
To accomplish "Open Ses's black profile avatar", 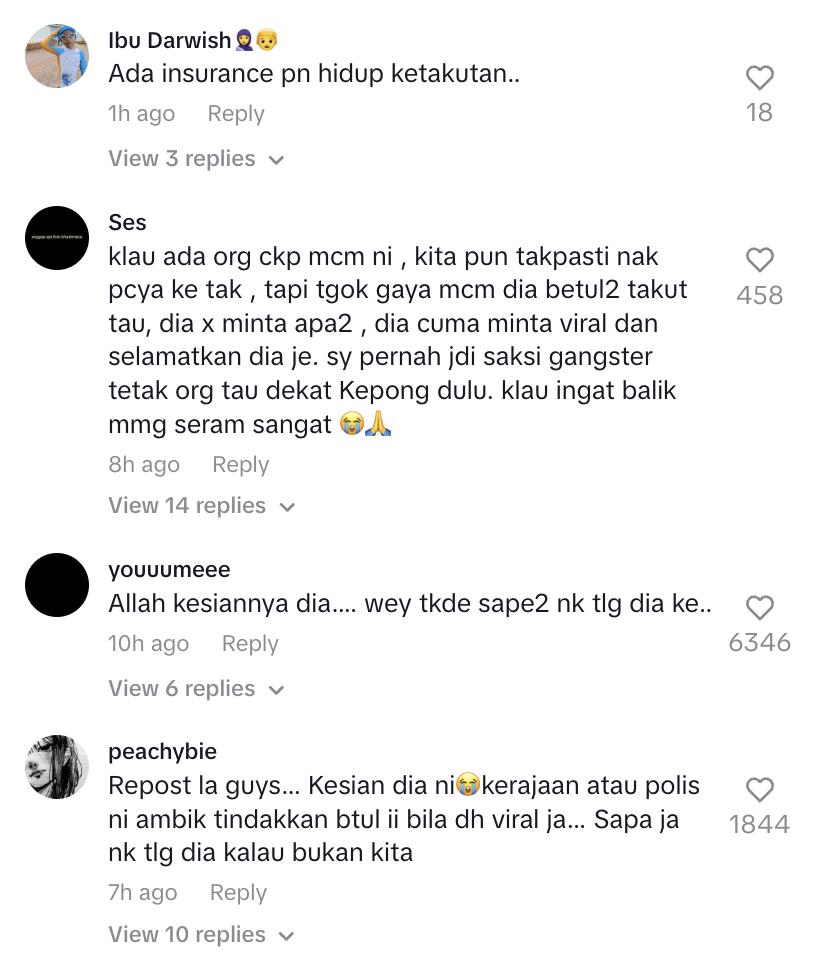I will pos(57,238).
